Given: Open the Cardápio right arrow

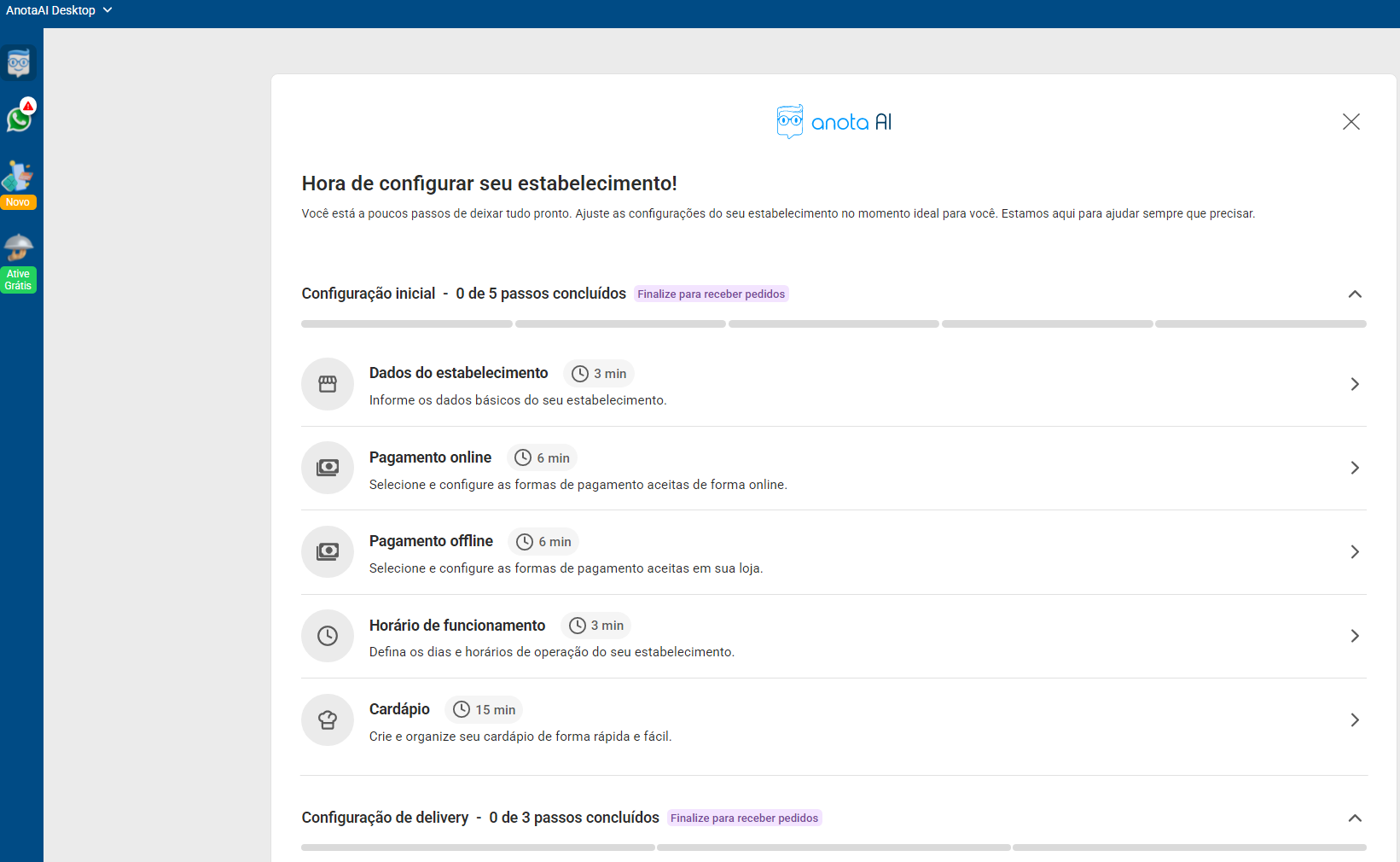Looking at the screenshot, I should click(1354, 720).
